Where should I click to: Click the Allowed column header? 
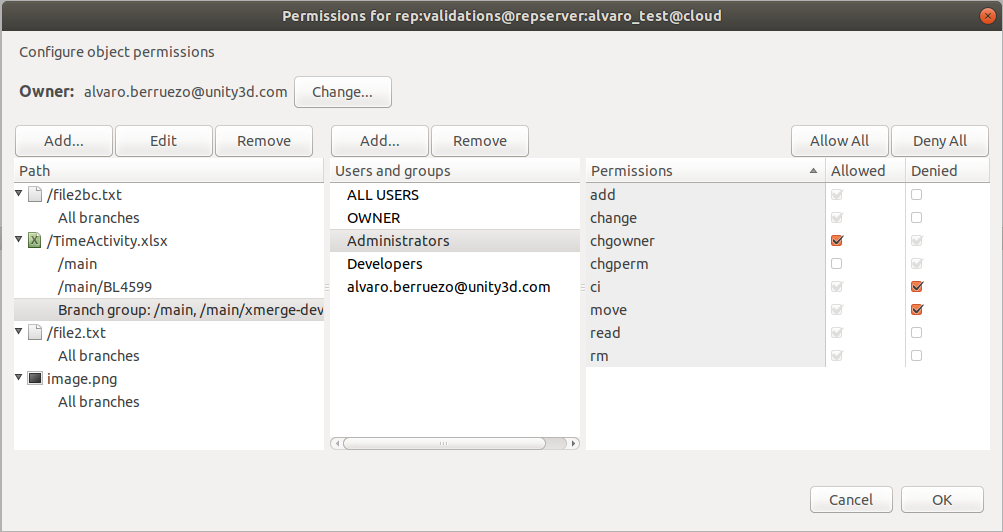[865, 171]
